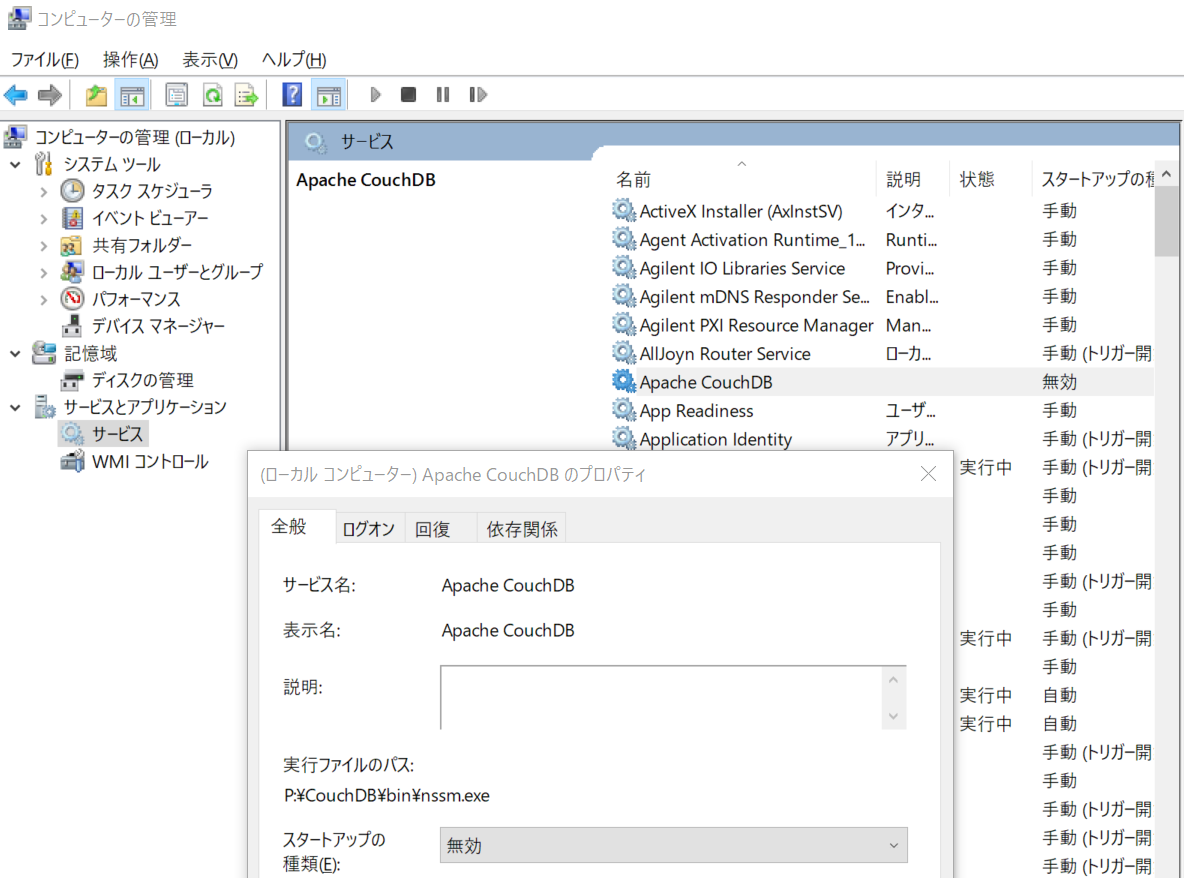Select パフォーマンス in the tree
The height and width of the screenshot is (878, 1184).
[136, 299]
